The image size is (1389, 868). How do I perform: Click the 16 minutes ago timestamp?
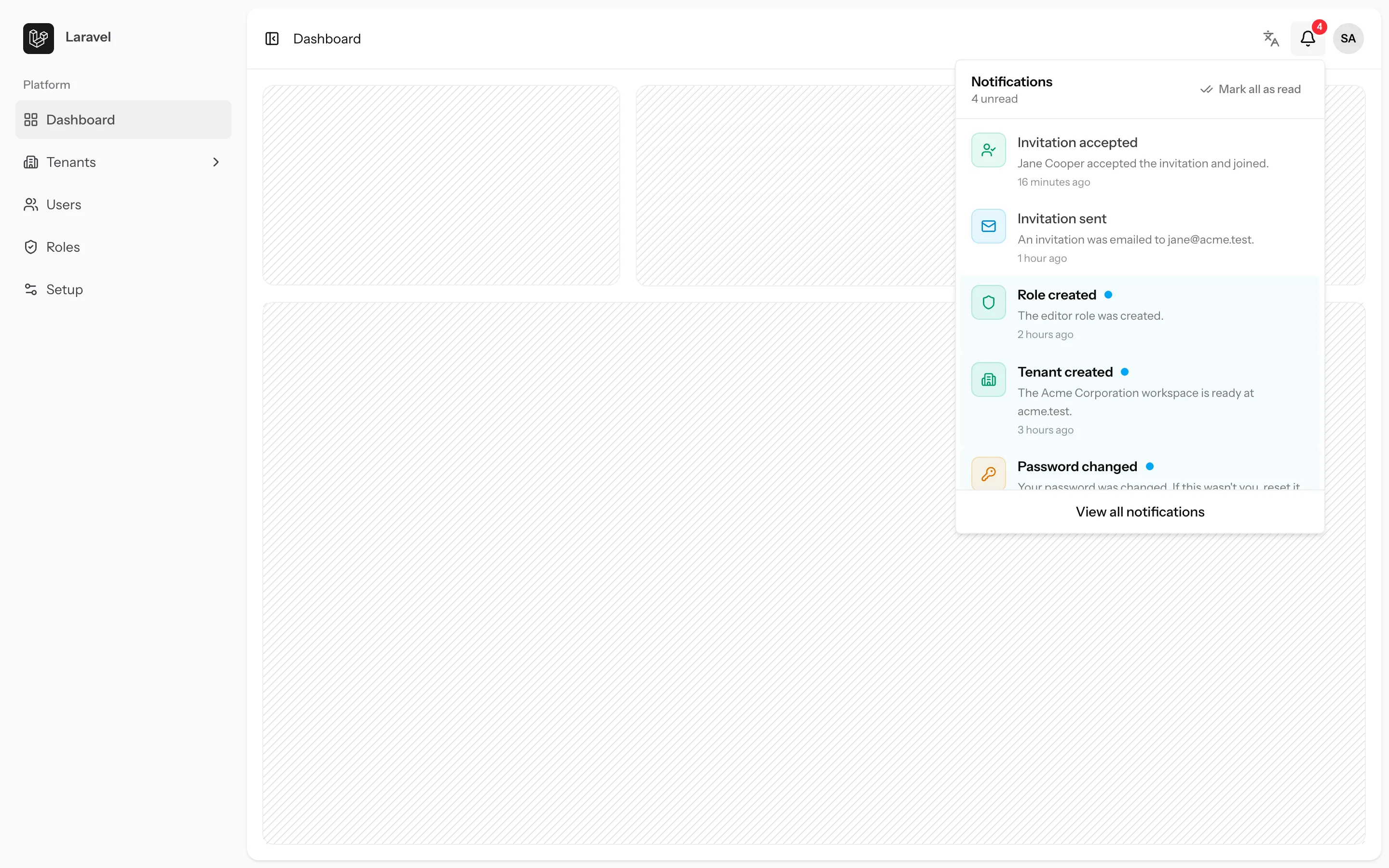tap(1054, 182)
